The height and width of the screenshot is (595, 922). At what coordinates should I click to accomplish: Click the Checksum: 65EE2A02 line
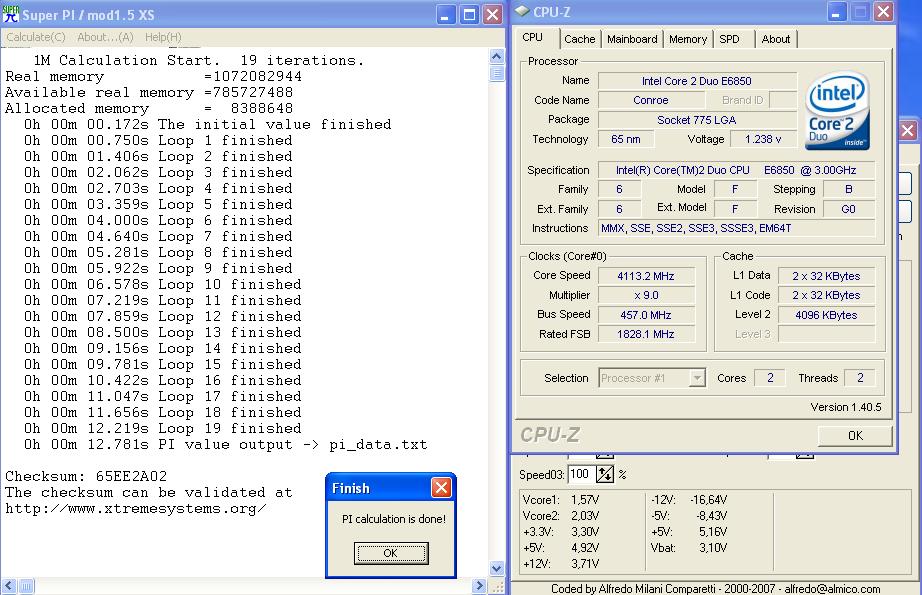86,476
